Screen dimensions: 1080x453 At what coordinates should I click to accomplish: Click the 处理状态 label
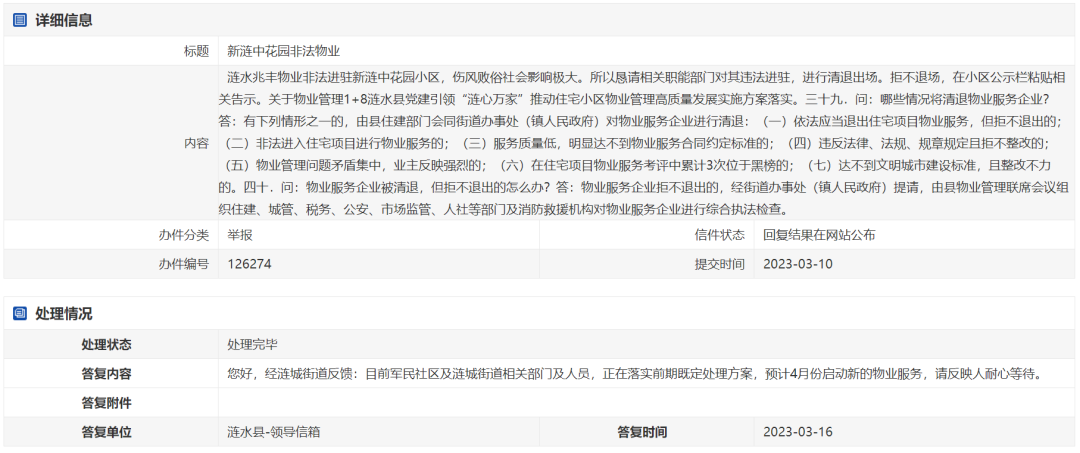click(106, 345)
